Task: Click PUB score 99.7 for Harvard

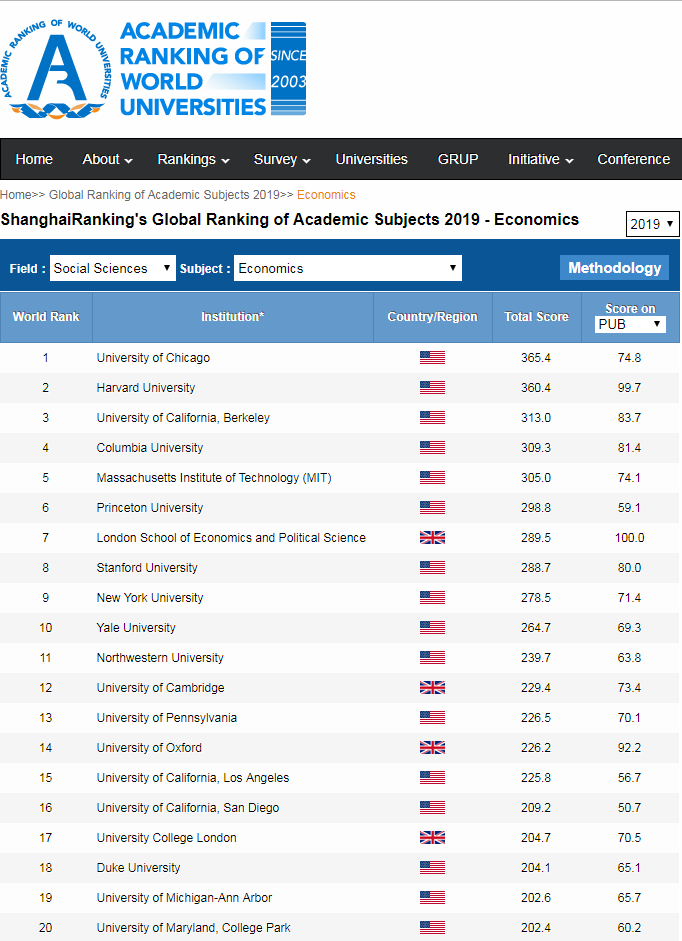Action: (x=629, y=388)
